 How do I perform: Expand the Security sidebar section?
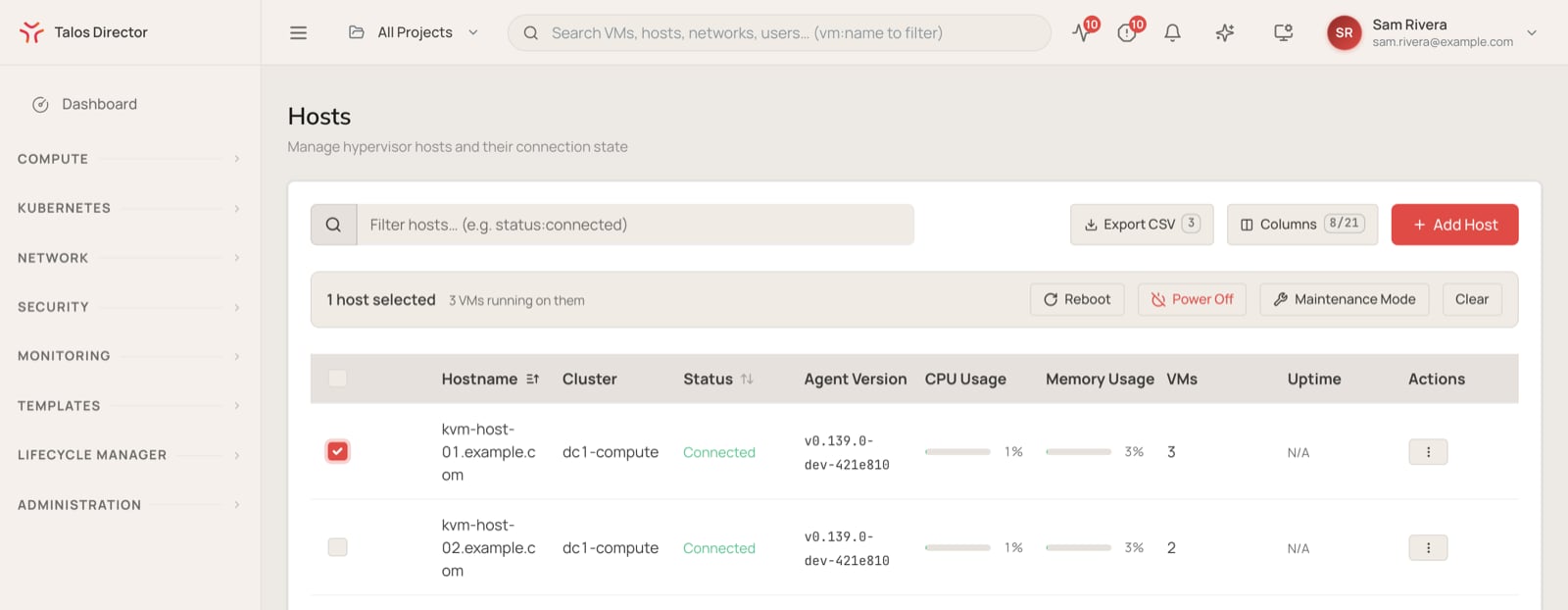(129, 307)
